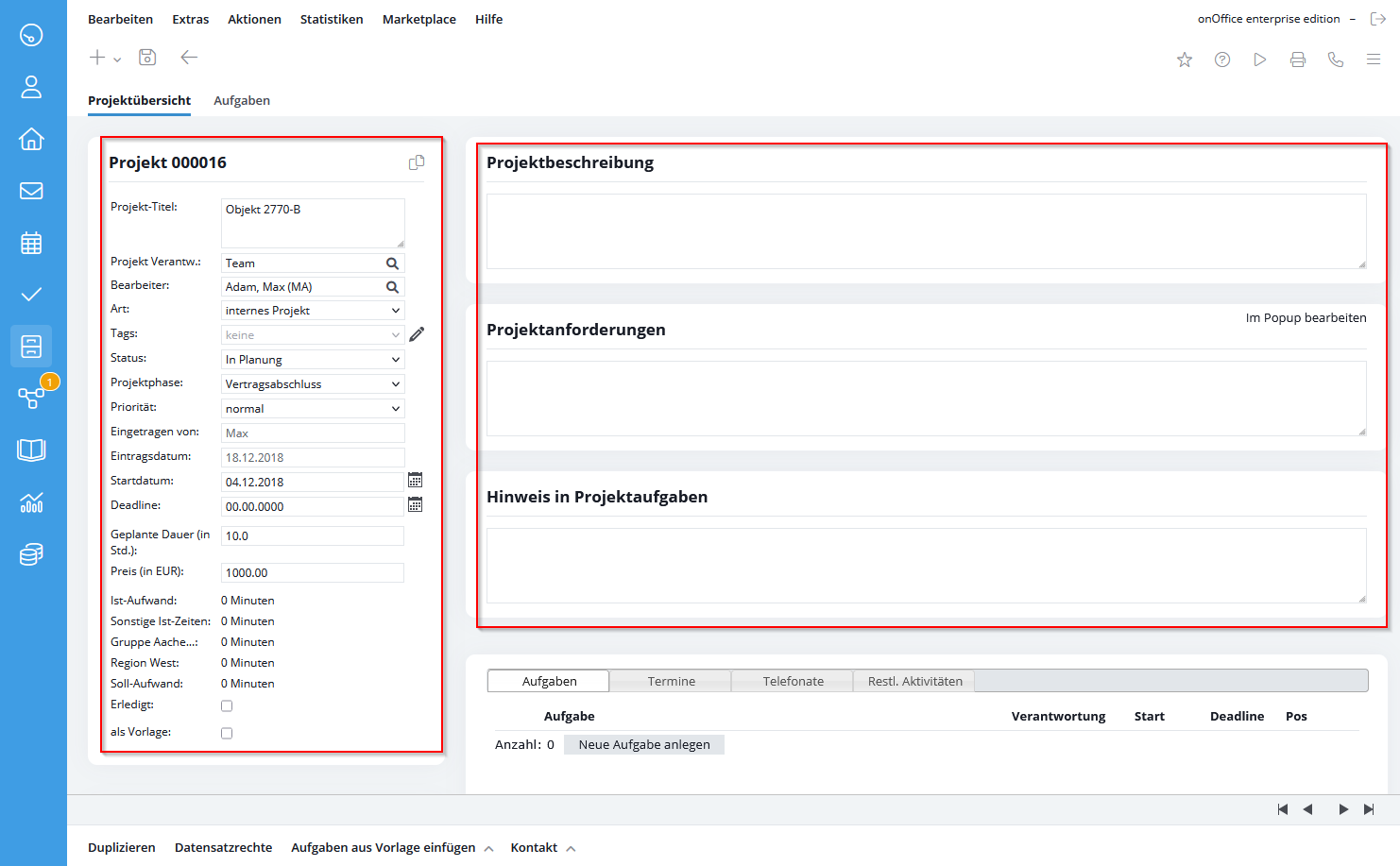Viewport: 1400px width, 866px height.
Task: Click the Duplizieren button
Action: 122,848
